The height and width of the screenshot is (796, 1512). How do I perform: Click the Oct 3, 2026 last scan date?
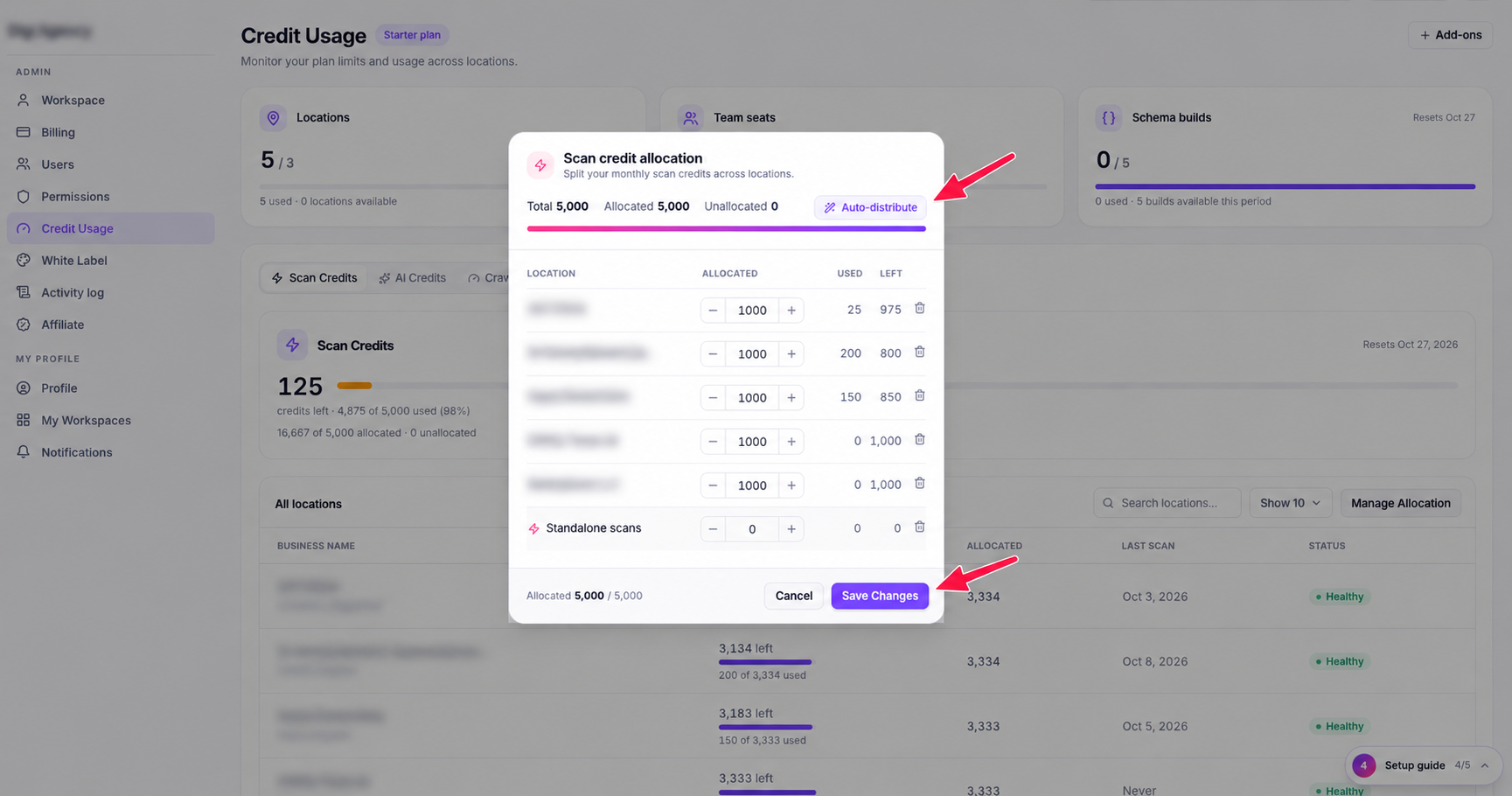coord(1154,597)
